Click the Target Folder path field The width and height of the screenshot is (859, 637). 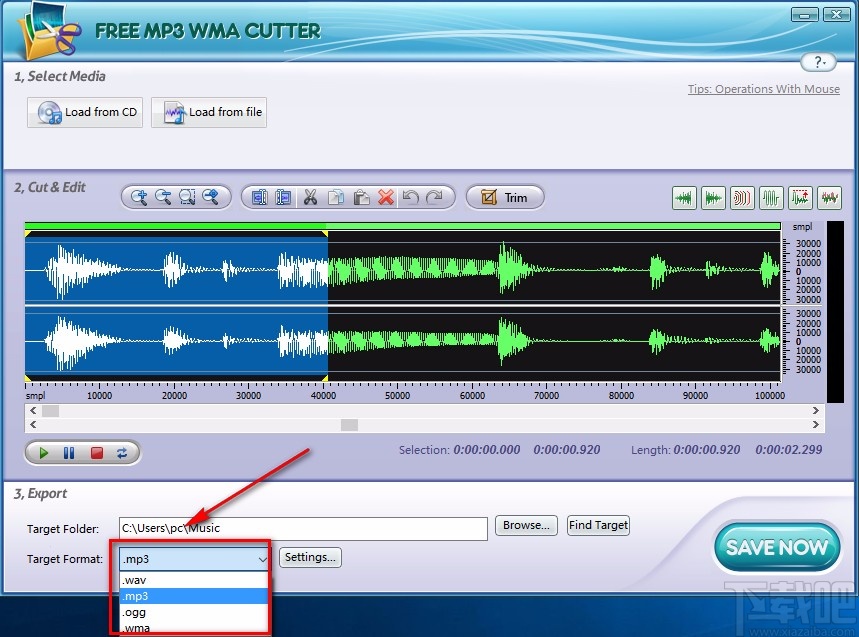(x=303, y=529)
